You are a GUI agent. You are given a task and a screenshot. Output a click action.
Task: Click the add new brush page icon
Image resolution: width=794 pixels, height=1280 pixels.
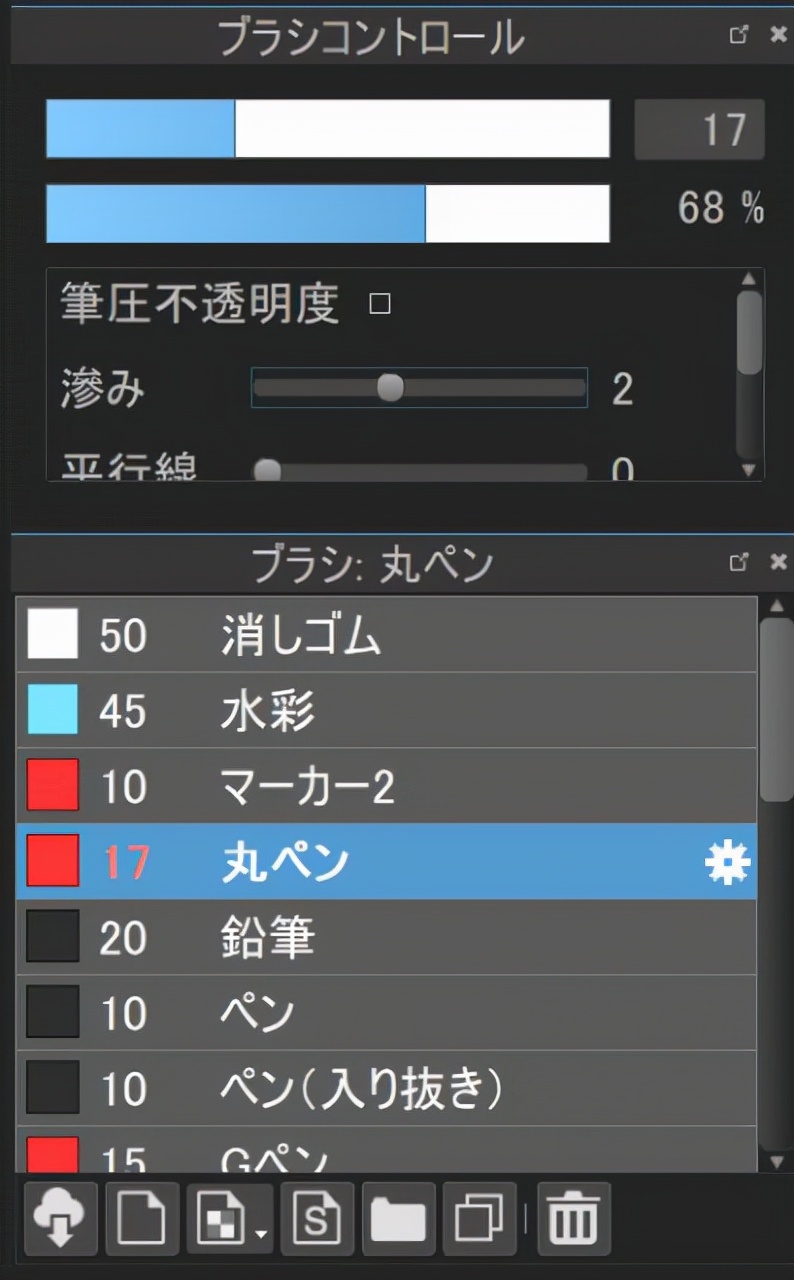point(143,1218)
